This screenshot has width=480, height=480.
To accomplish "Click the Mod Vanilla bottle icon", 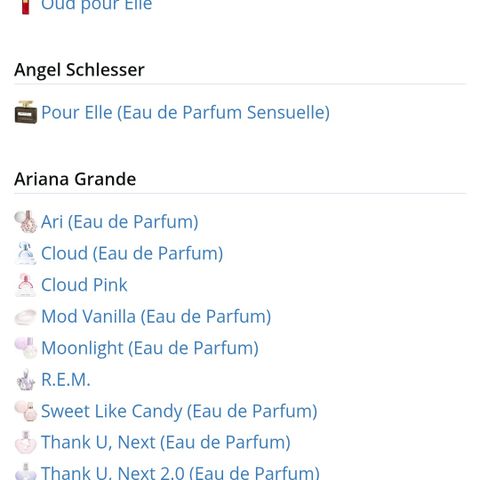I will pos(26,316).
